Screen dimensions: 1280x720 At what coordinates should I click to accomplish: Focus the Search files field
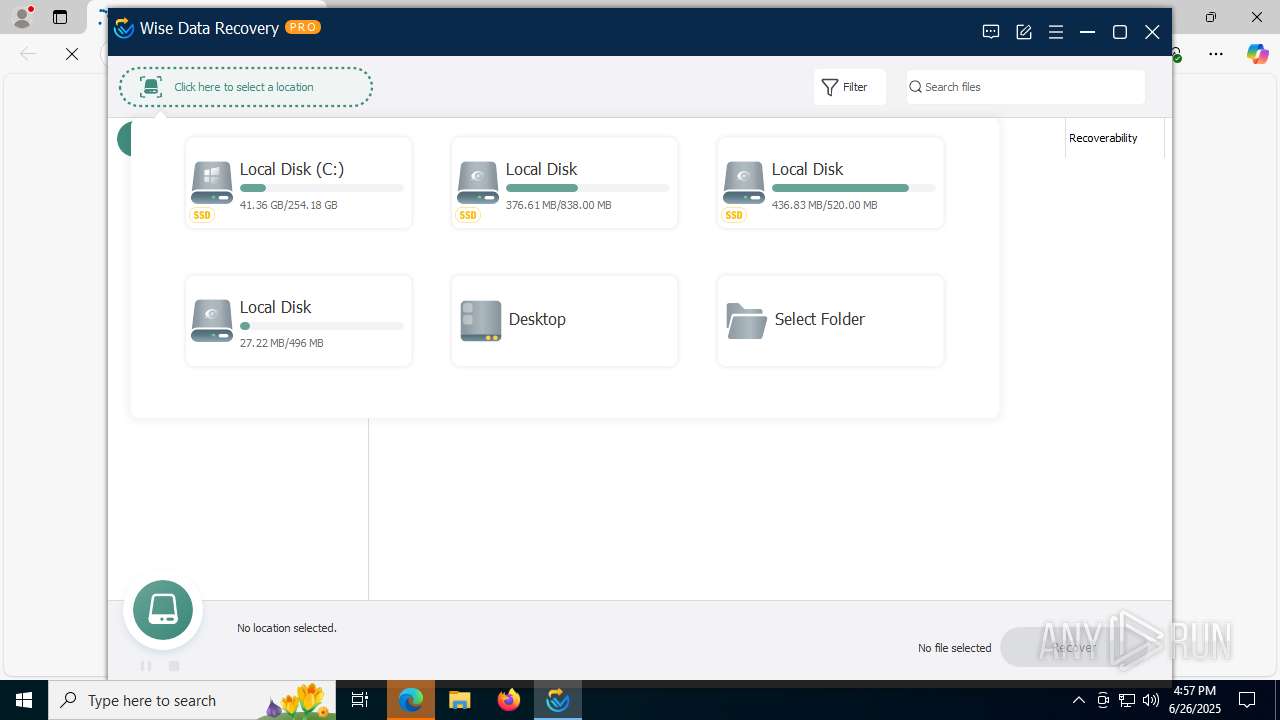1026,87
